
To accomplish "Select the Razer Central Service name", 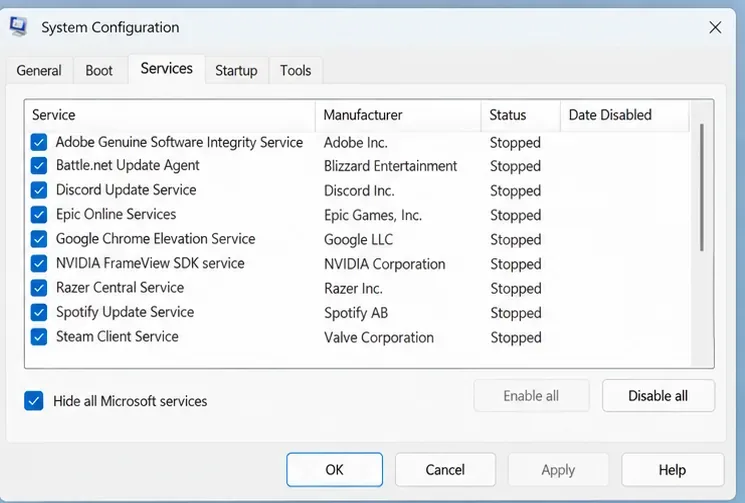I will (120, 288).
